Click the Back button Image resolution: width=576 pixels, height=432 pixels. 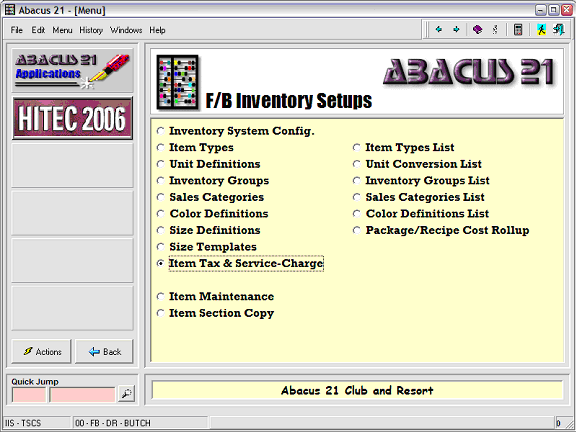pos(104,352)
